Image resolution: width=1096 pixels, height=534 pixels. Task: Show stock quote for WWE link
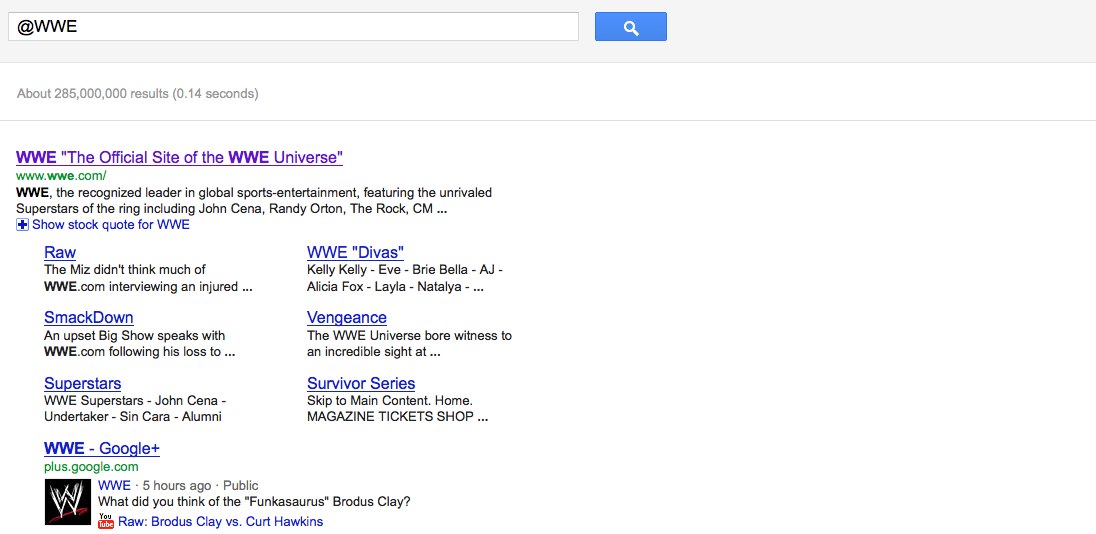[x=110, y=225]
